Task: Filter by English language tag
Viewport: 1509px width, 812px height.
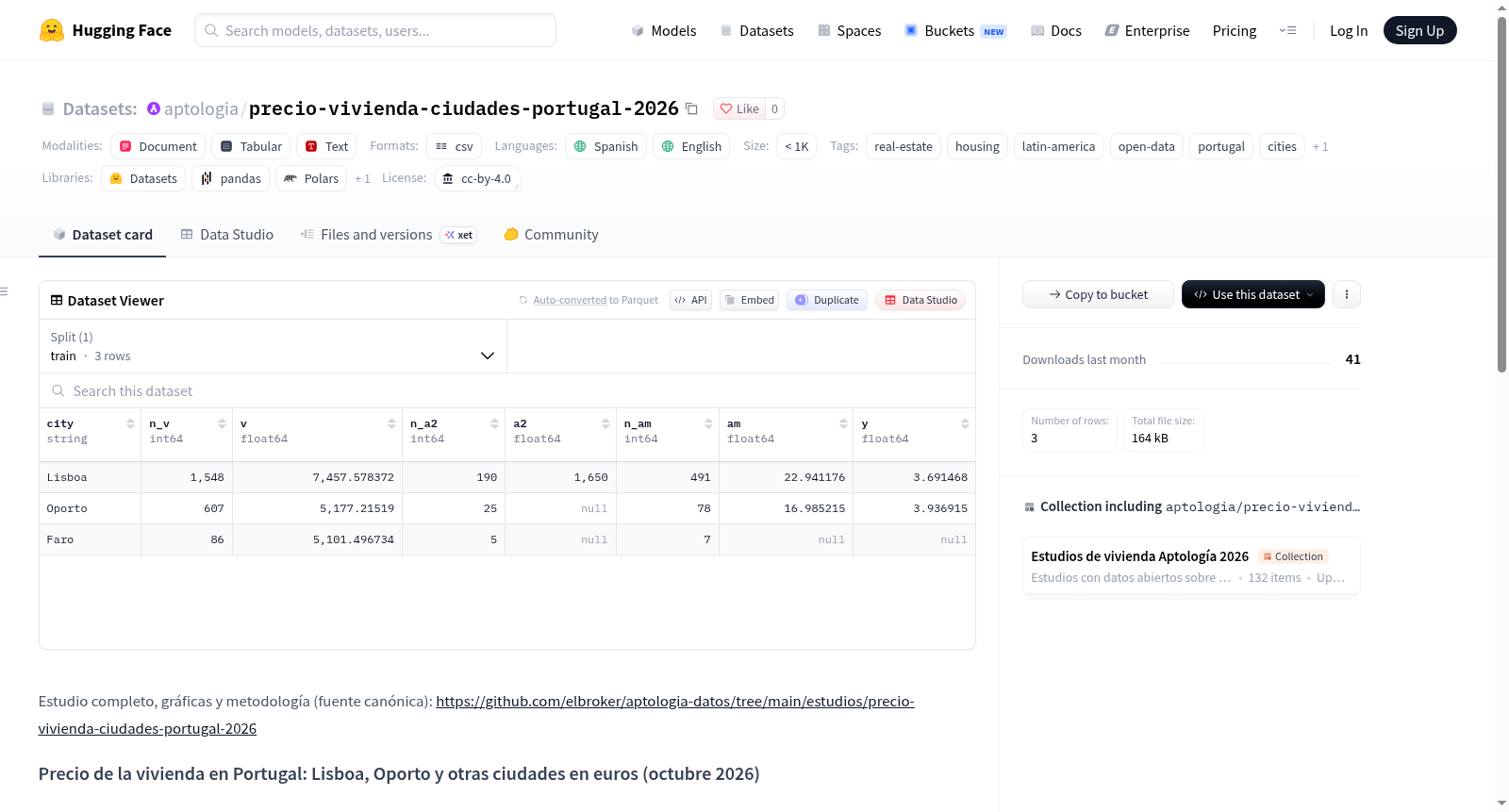Action: pos(691,146)
